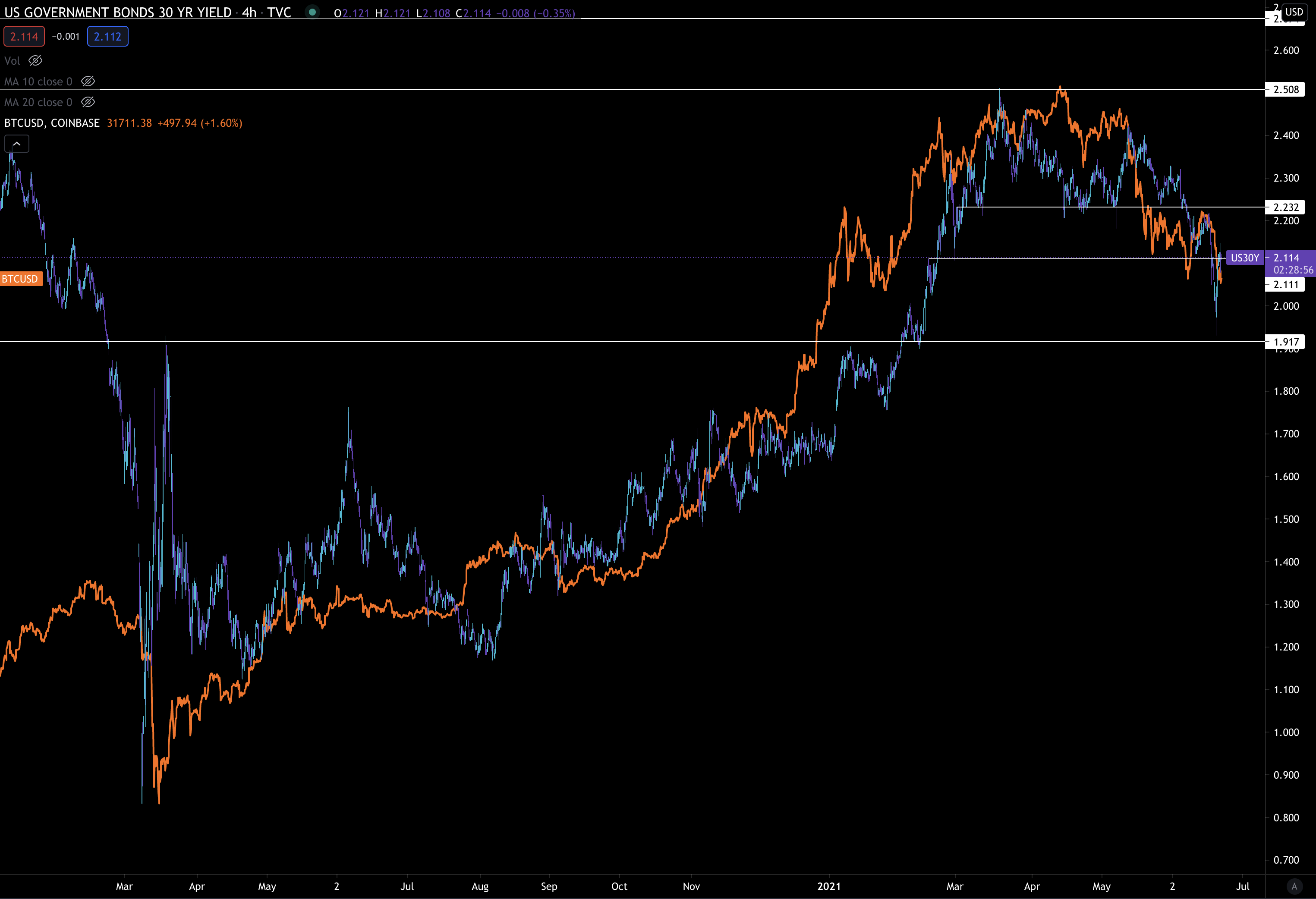Open symbol search via chart title

pyautogui.click(x=118, y=13)
